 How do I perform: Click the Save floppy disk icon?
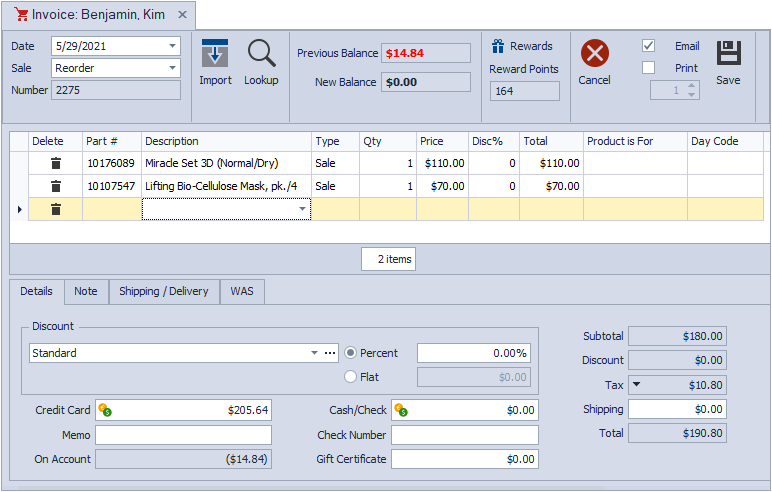(729, 53)
